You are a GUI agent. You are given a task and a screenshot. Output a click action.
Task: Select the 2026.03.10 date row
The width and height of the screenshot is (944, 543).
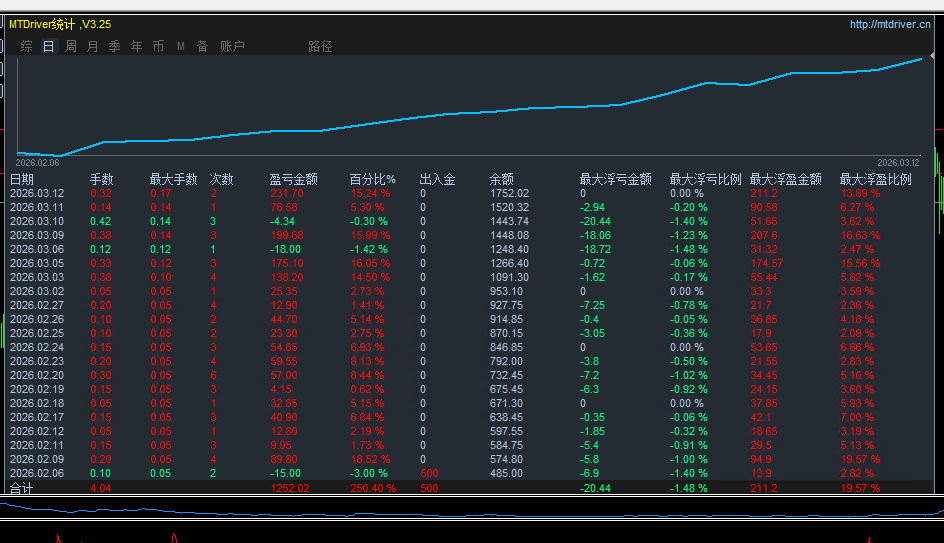37,222
